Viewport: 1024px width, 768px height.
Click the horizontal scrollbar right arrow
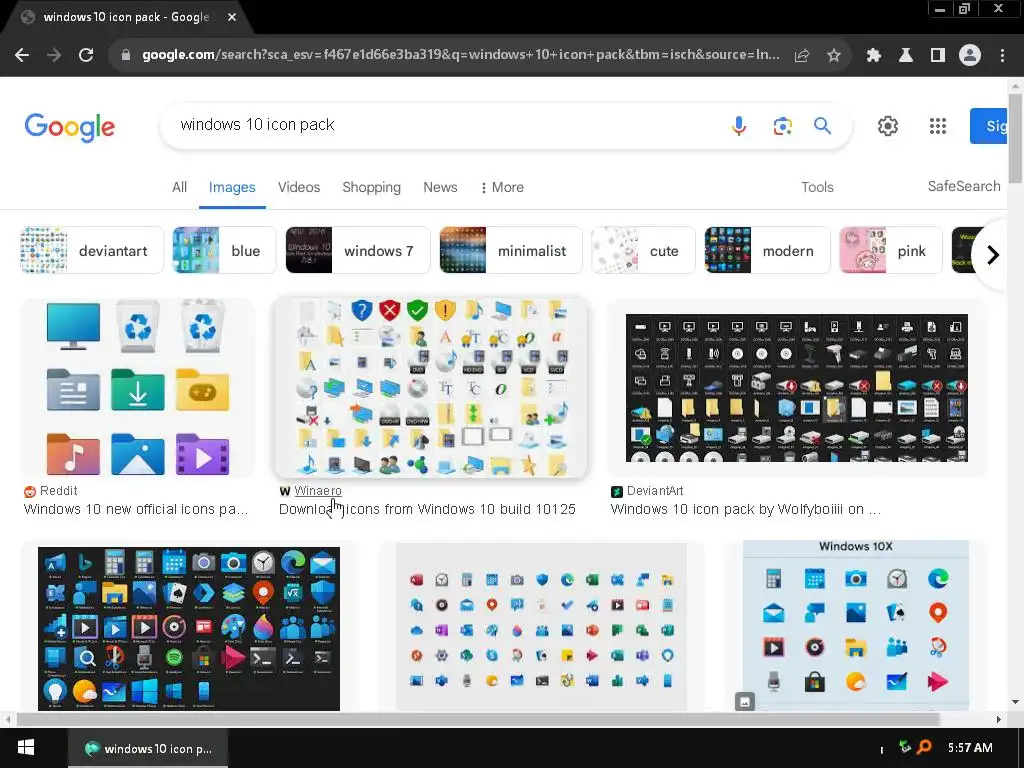(x=999, y=720)
